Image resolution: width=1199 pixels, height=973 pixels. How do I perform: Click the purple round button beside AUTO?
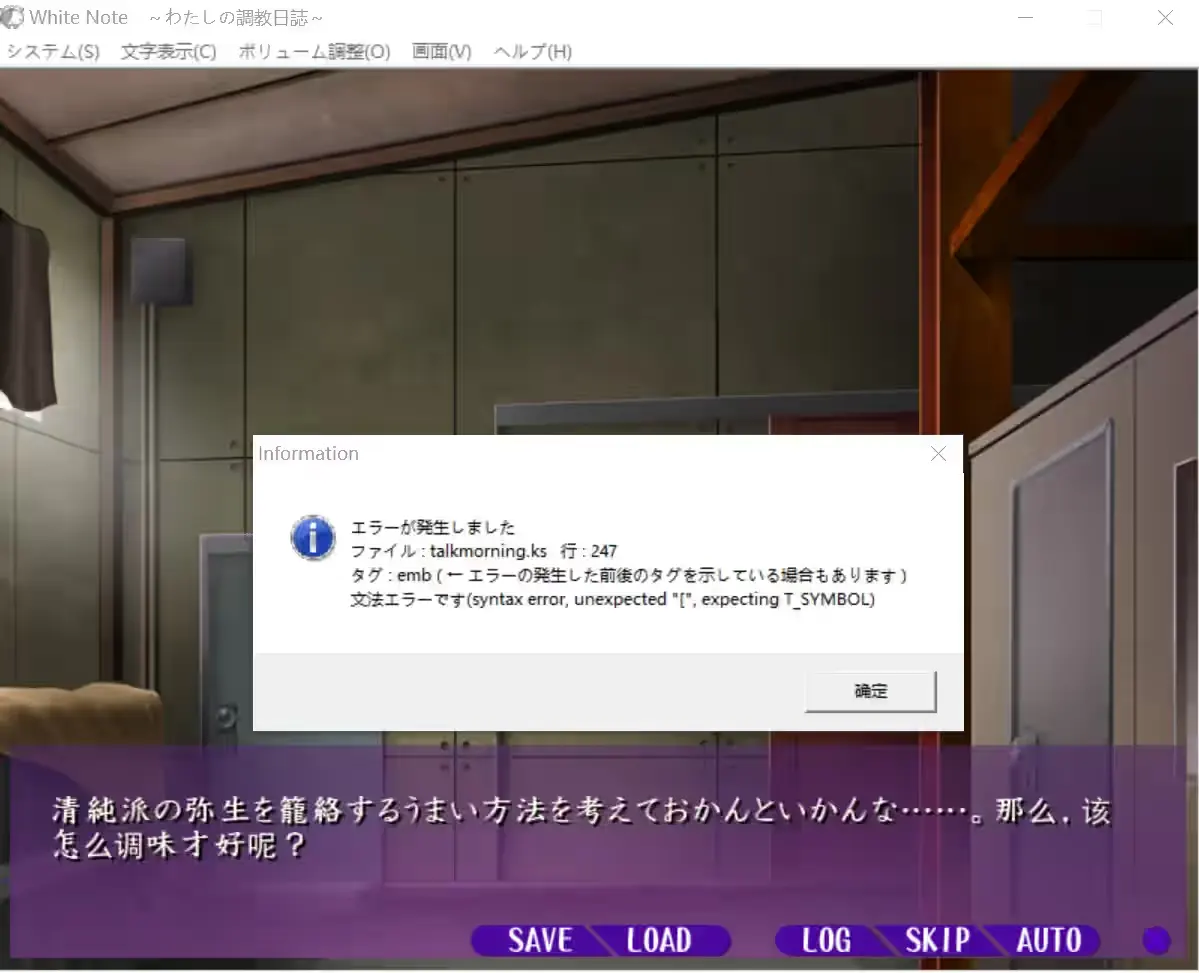pos(1156,941)
